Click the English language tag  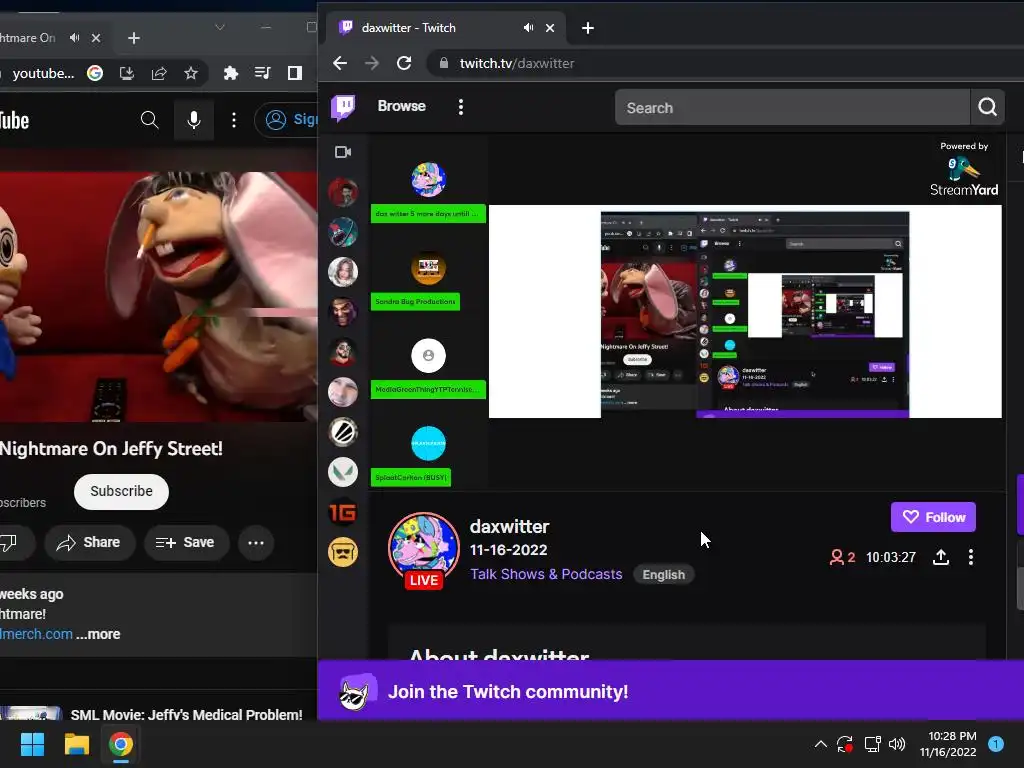pos(664,575)
